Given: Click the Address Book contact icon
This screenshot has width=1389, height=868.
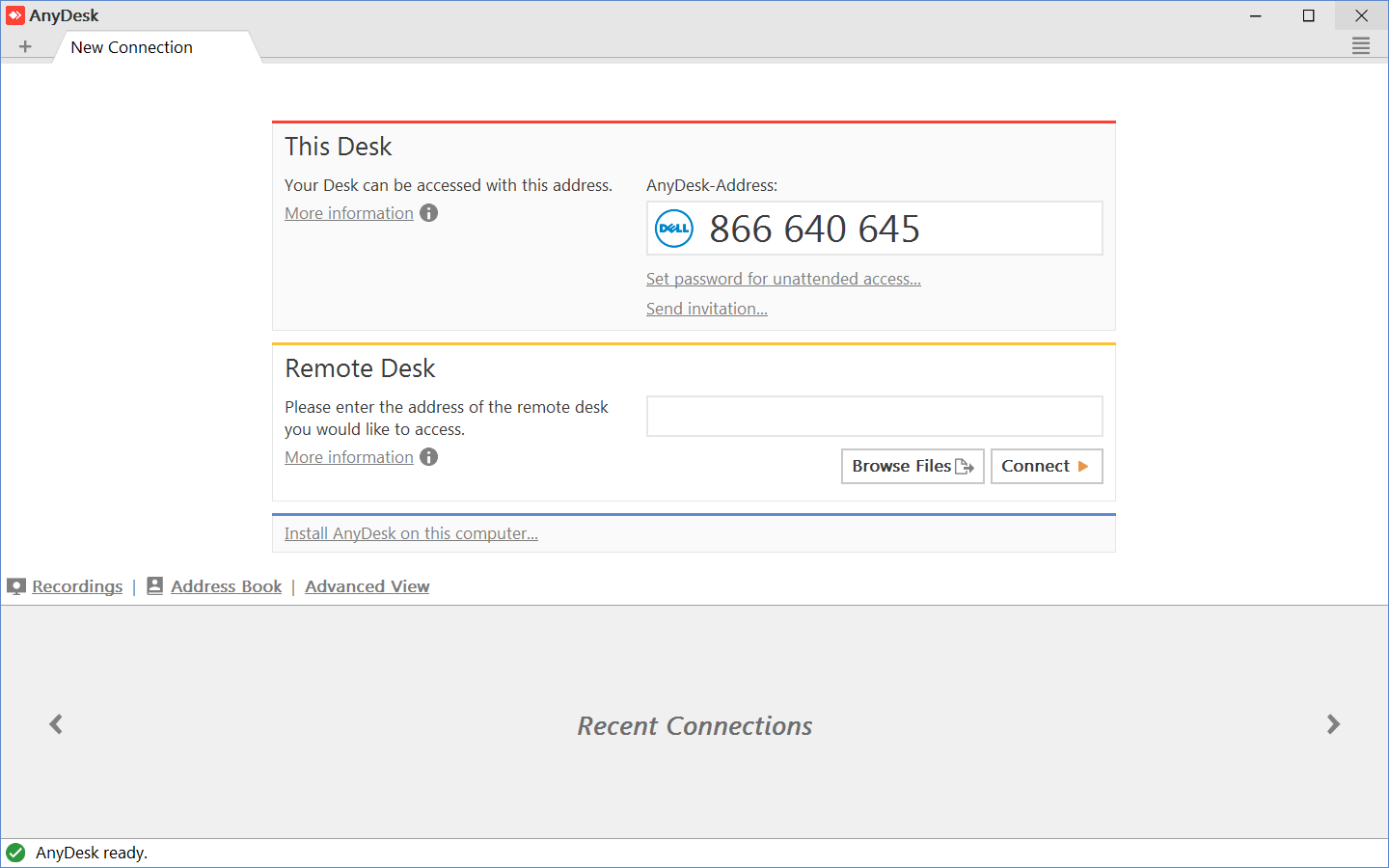Looking at the screenshot, I should (154, 585).
